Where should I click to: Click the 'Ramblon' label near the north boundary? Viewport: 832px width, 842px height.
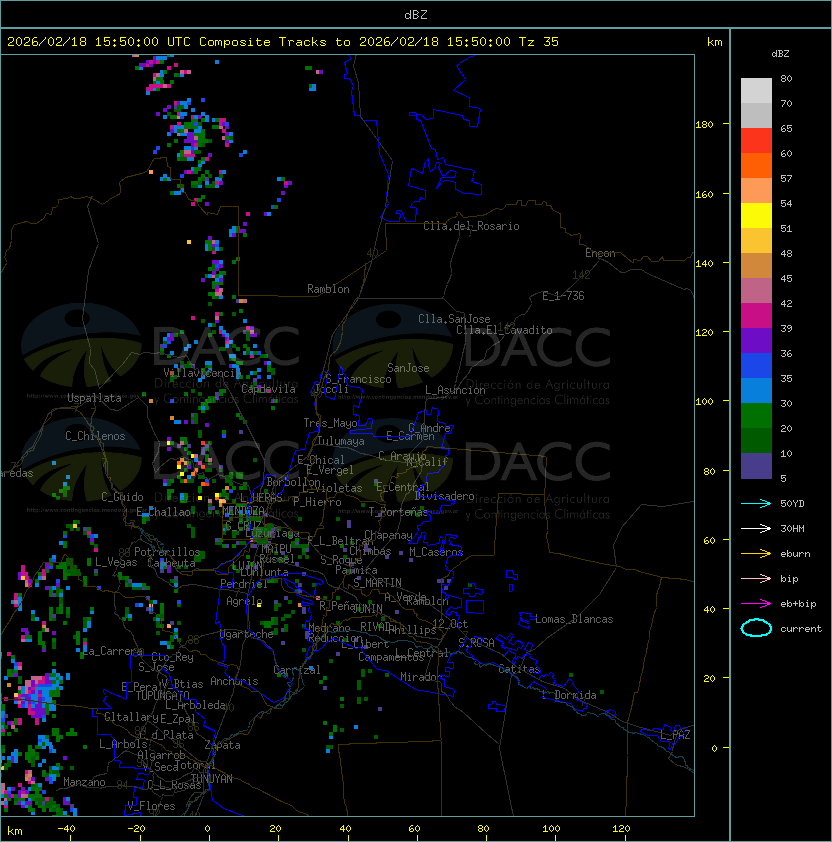pyautogui.click(x=328, y=289)
